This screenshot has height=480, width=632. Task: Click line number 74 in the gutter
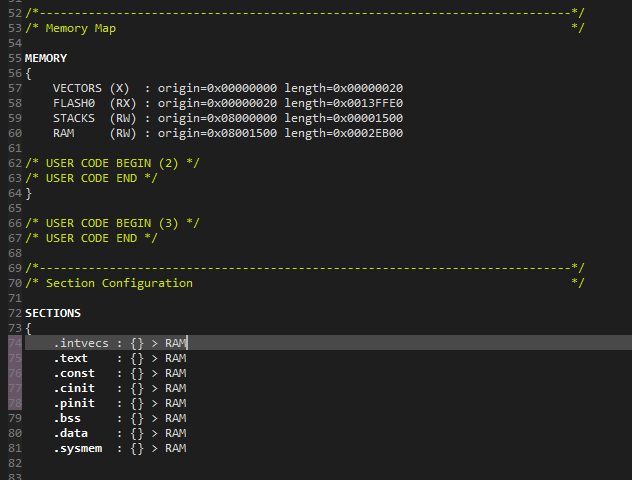pos(15,343)
